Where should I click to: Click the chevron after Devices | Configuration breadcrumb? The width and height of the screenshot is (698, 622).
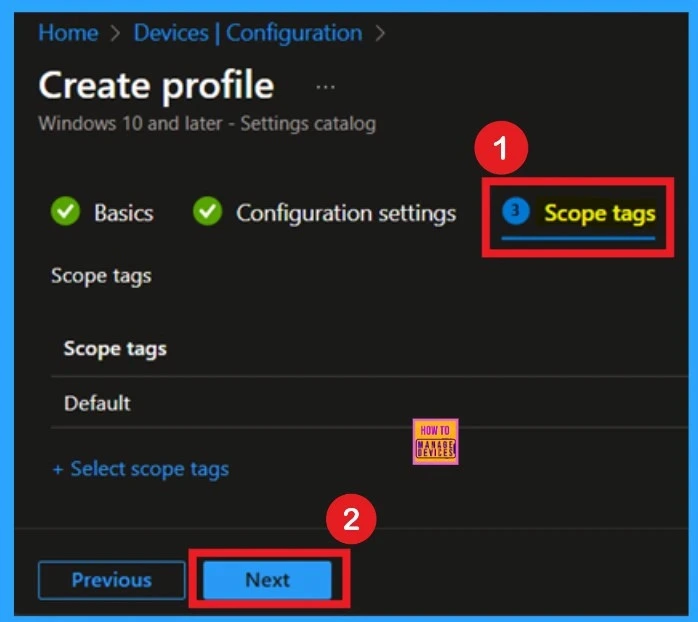[x=379, y=33]
